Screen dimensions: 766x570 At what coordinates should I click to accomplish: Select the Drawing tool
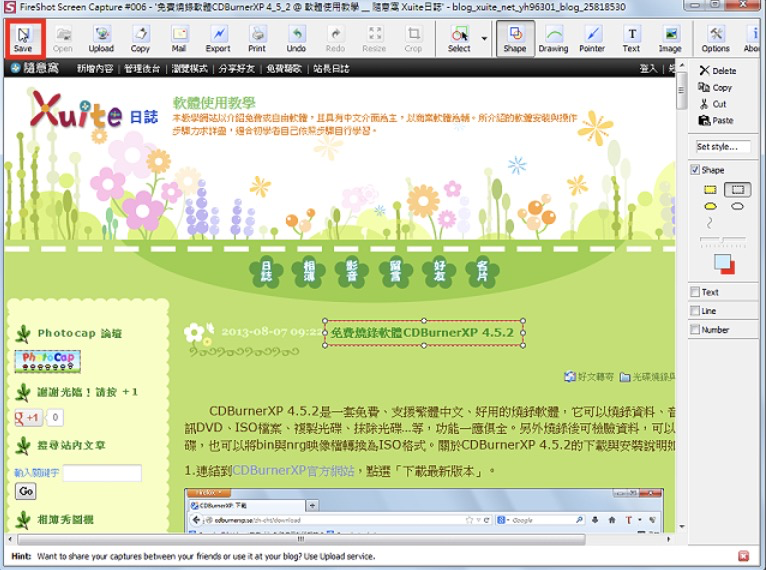tap(553, 39)
